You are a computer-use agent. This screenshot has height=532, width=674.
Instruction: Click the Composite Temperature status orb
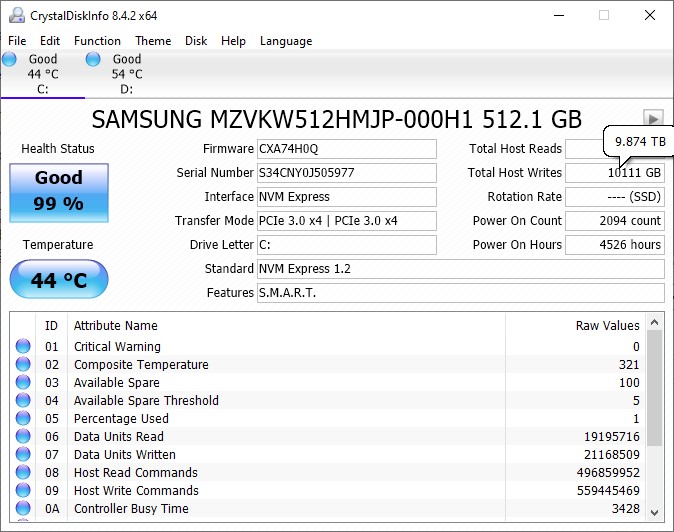pyautogui.click(x=23, y=364)
